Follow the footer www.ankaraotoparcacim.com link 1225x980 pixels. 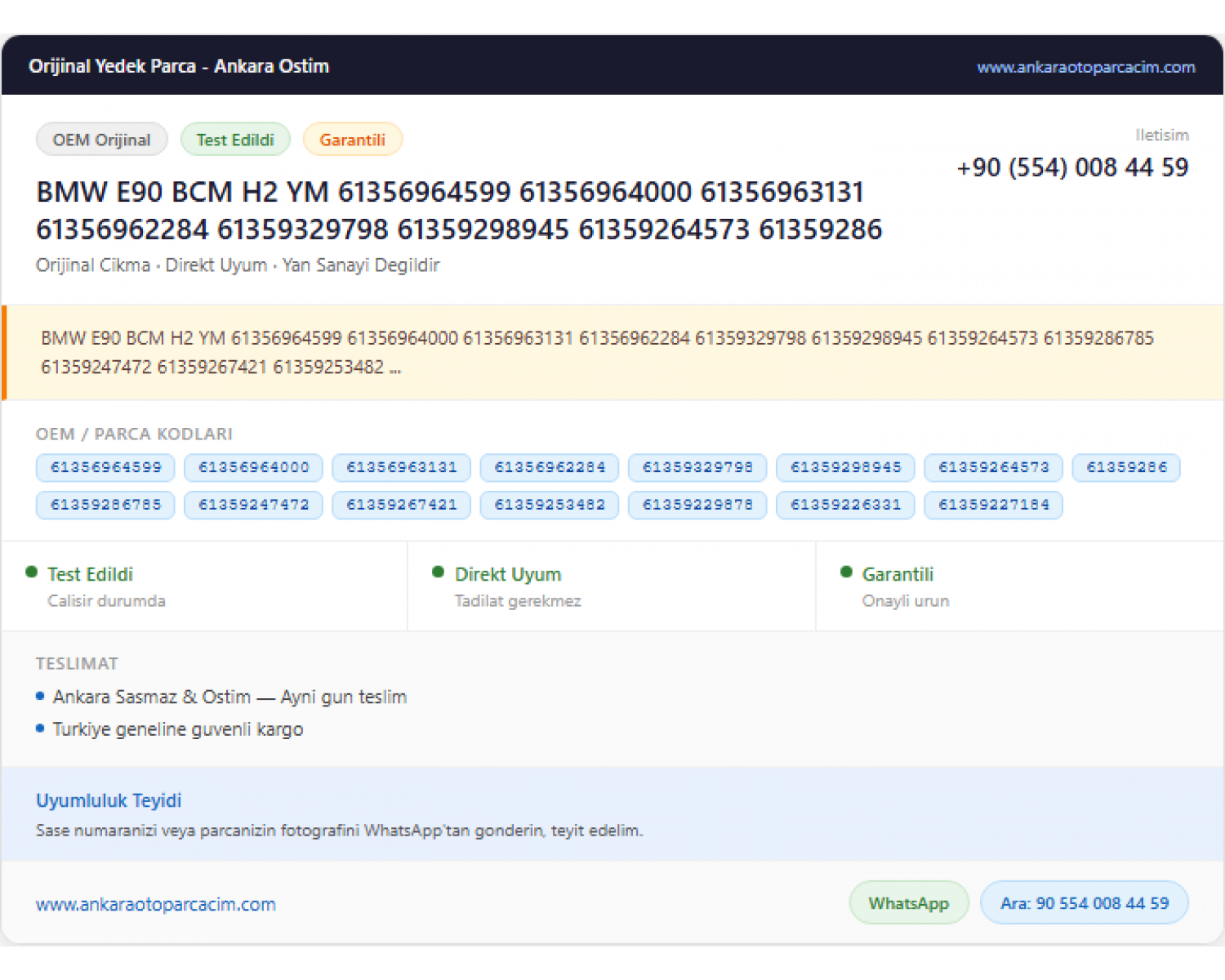click(x=156, y=904)
